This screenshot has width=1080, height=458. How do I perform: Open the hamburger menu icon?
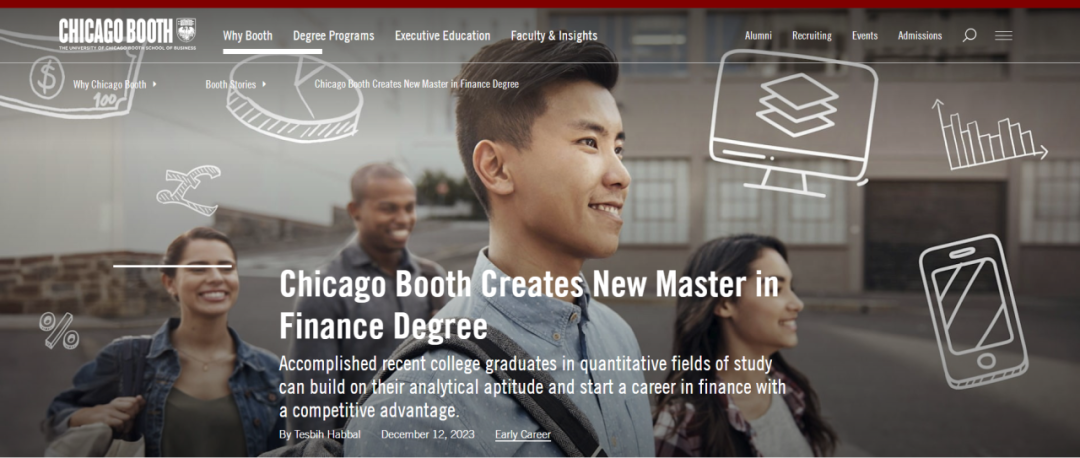[1004, 35]
